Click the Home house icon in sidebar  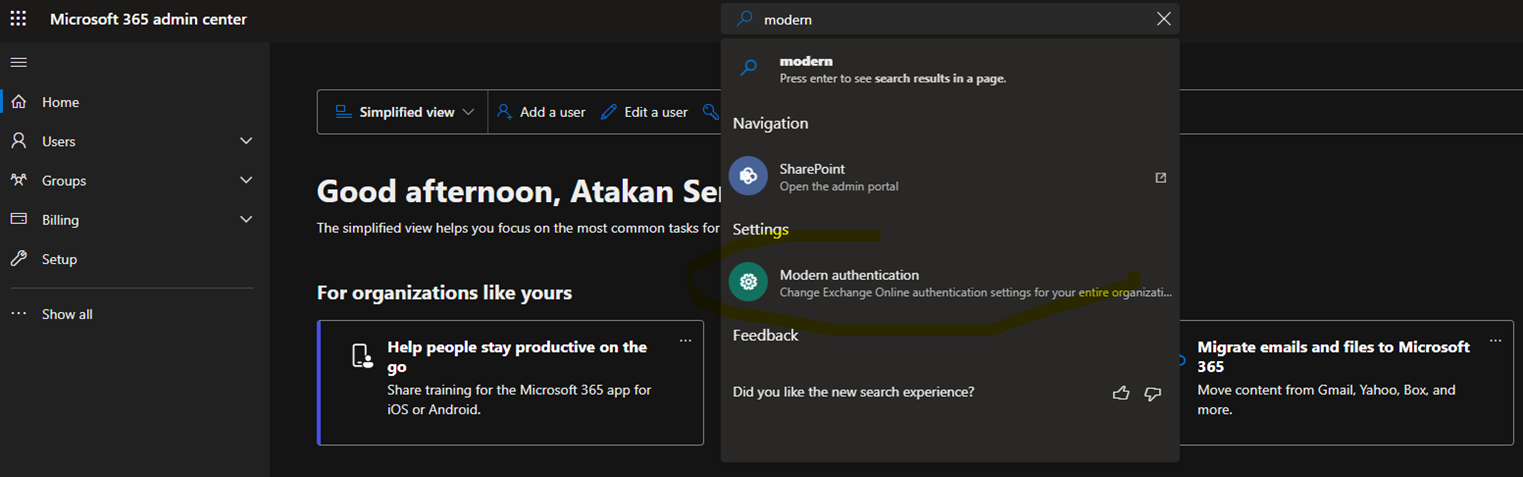click(18, 102)
